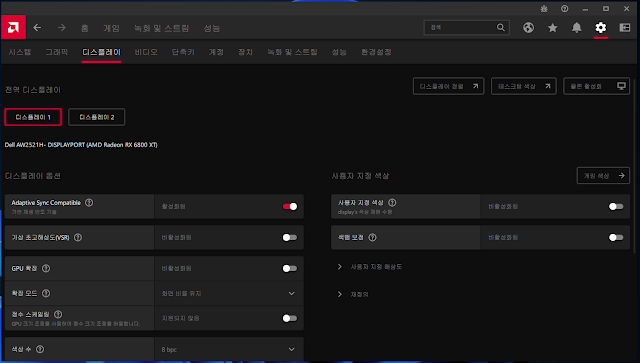The image size is (640, 363).
Task: Click the 게임 색상 button
Action: point(603,176)
